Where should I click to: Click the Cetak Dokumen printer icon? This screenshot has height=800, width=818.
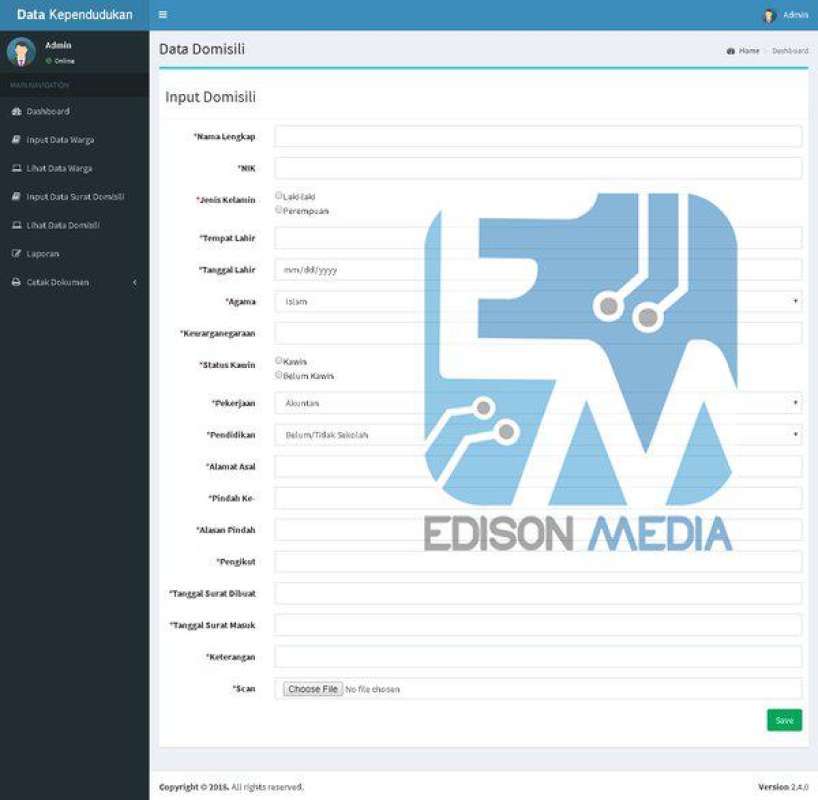(x=16, y=282)
